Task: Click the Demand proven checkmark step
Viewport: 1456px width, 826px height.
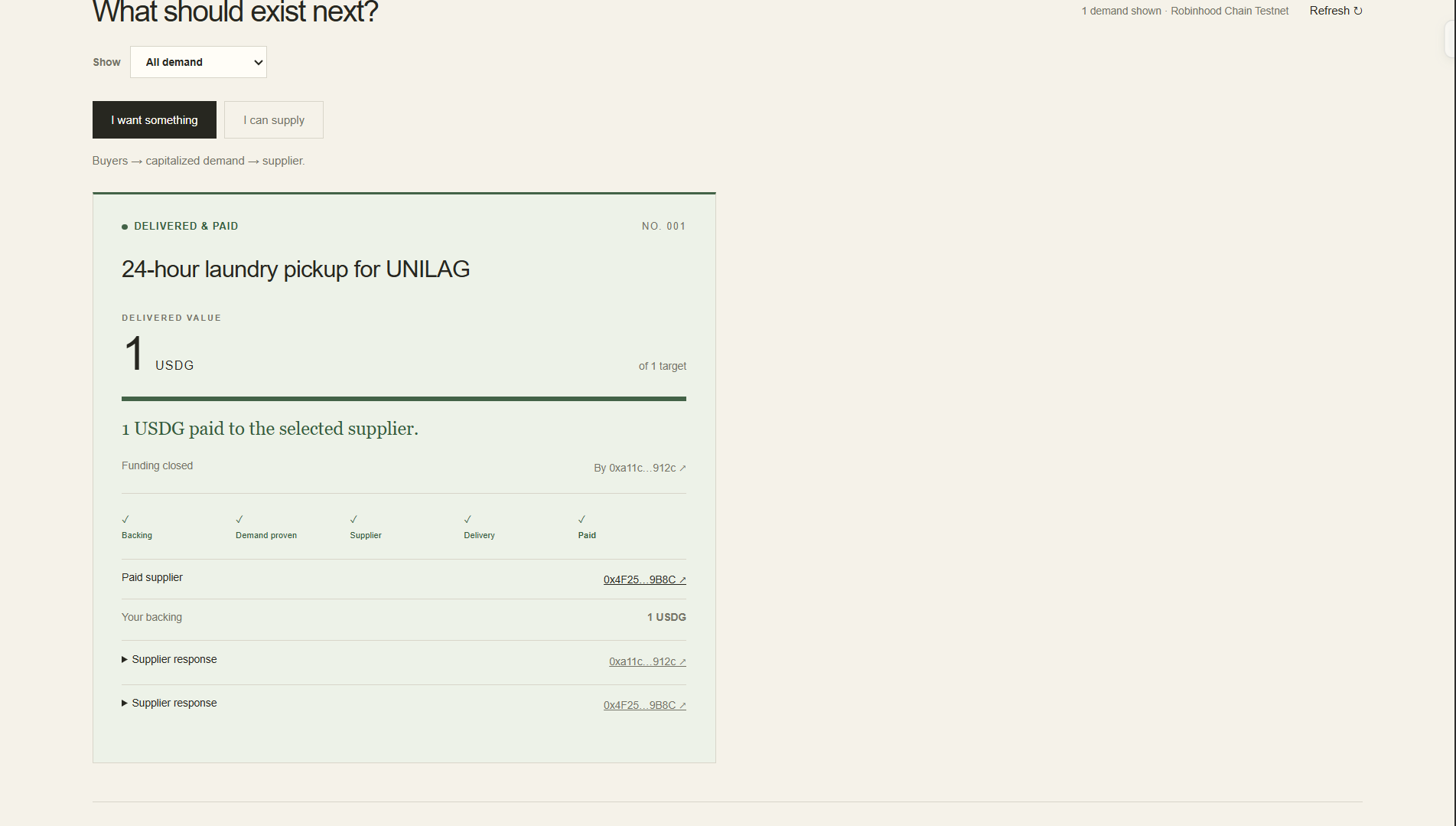Action: click(x=266, y=527)
